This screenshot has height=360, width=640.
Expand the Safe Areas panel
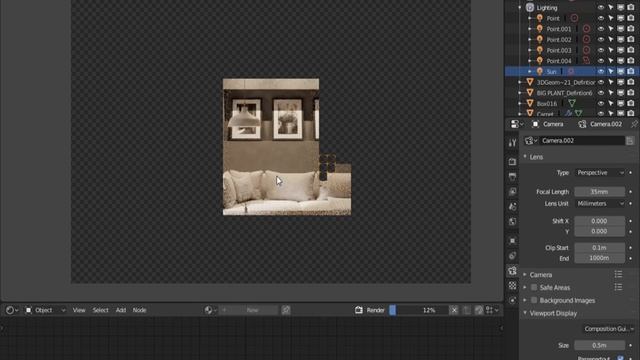click(525, 287)
